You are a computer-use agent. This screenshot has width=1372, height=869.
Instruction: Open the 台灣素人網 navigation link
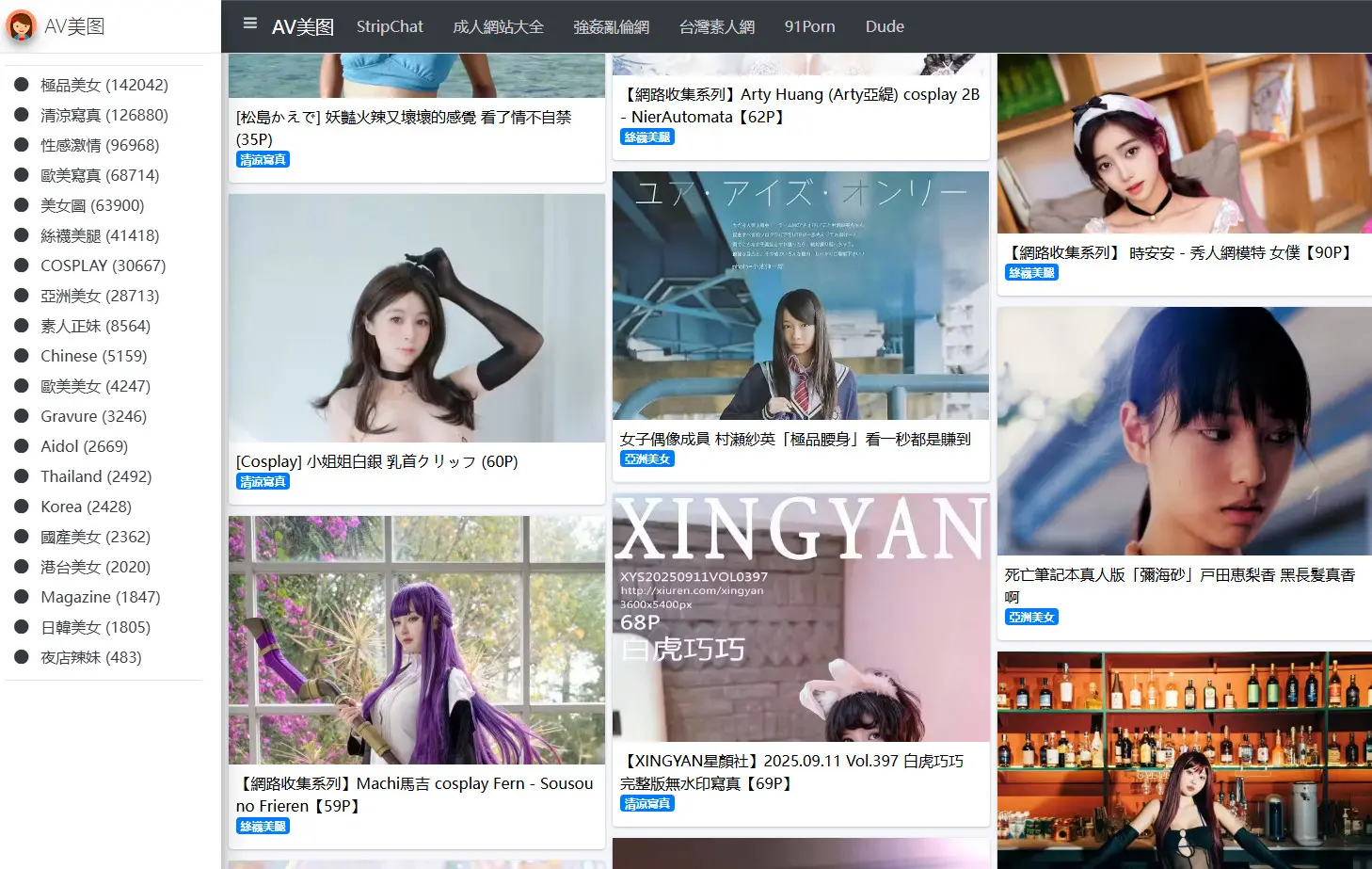[716, 26]
